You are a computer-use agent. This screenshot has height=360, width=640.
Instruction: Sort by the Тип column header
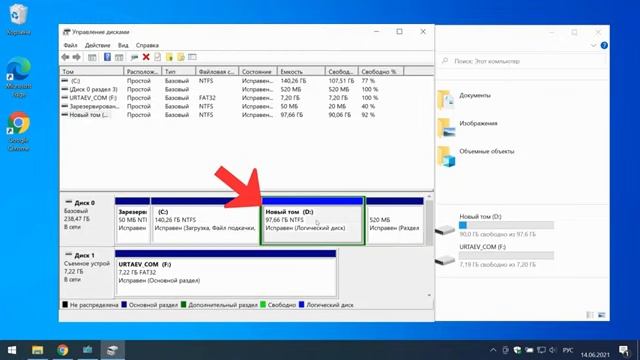point(179,71)
